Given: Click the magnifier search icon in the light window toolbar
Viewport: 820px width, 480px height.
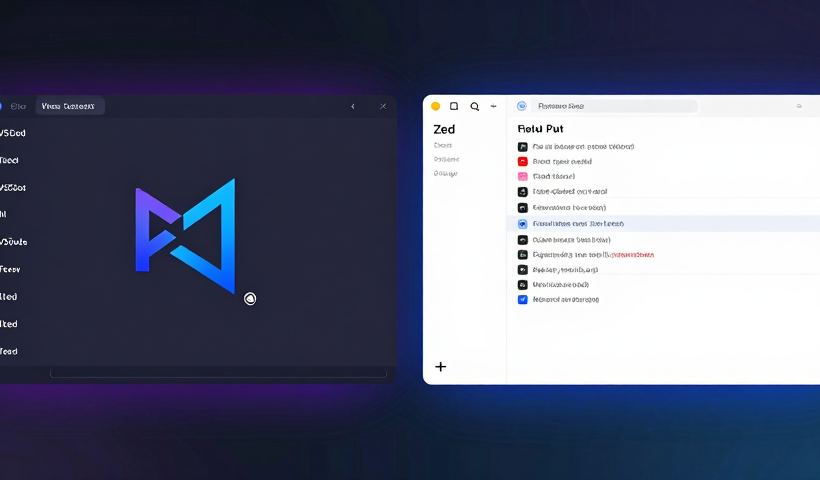Looking at the screenshot, I should coord(474,106).
